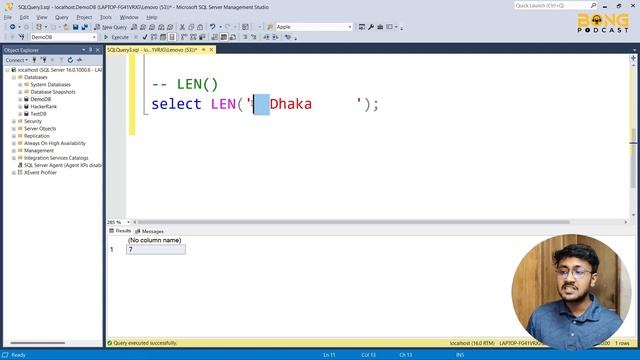Screen dimensions: 640x360
Task: Click the Save icon in toolbar
Action: click(76, 27)
